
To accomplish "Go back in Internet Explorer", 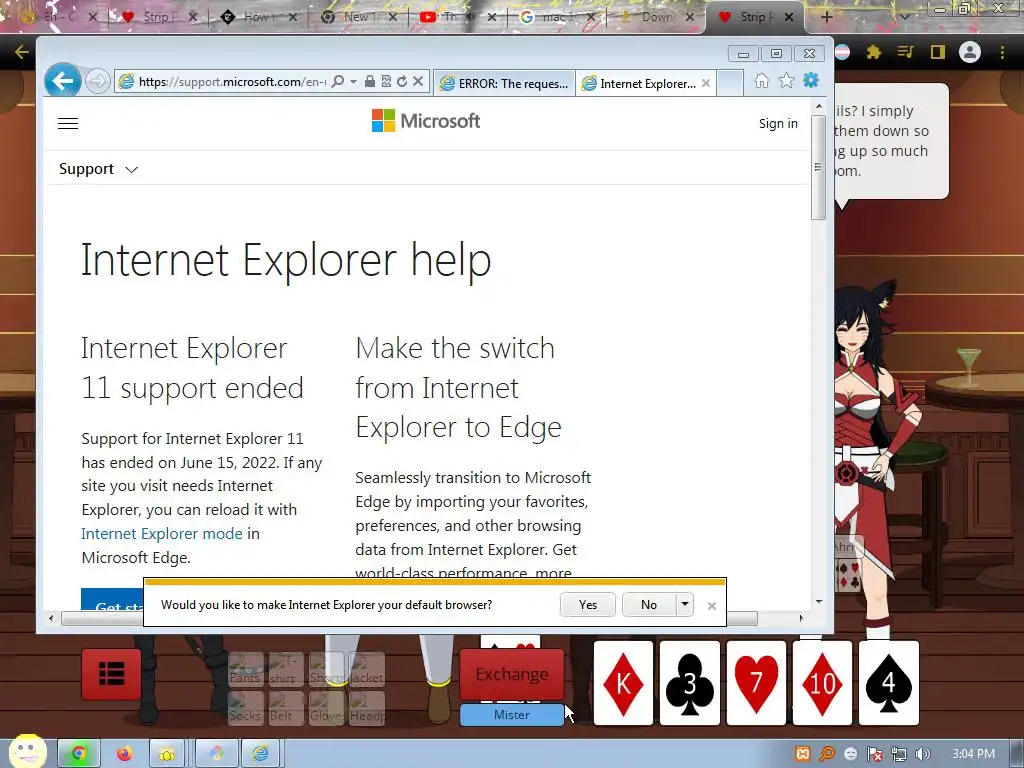I will [63, 81].
